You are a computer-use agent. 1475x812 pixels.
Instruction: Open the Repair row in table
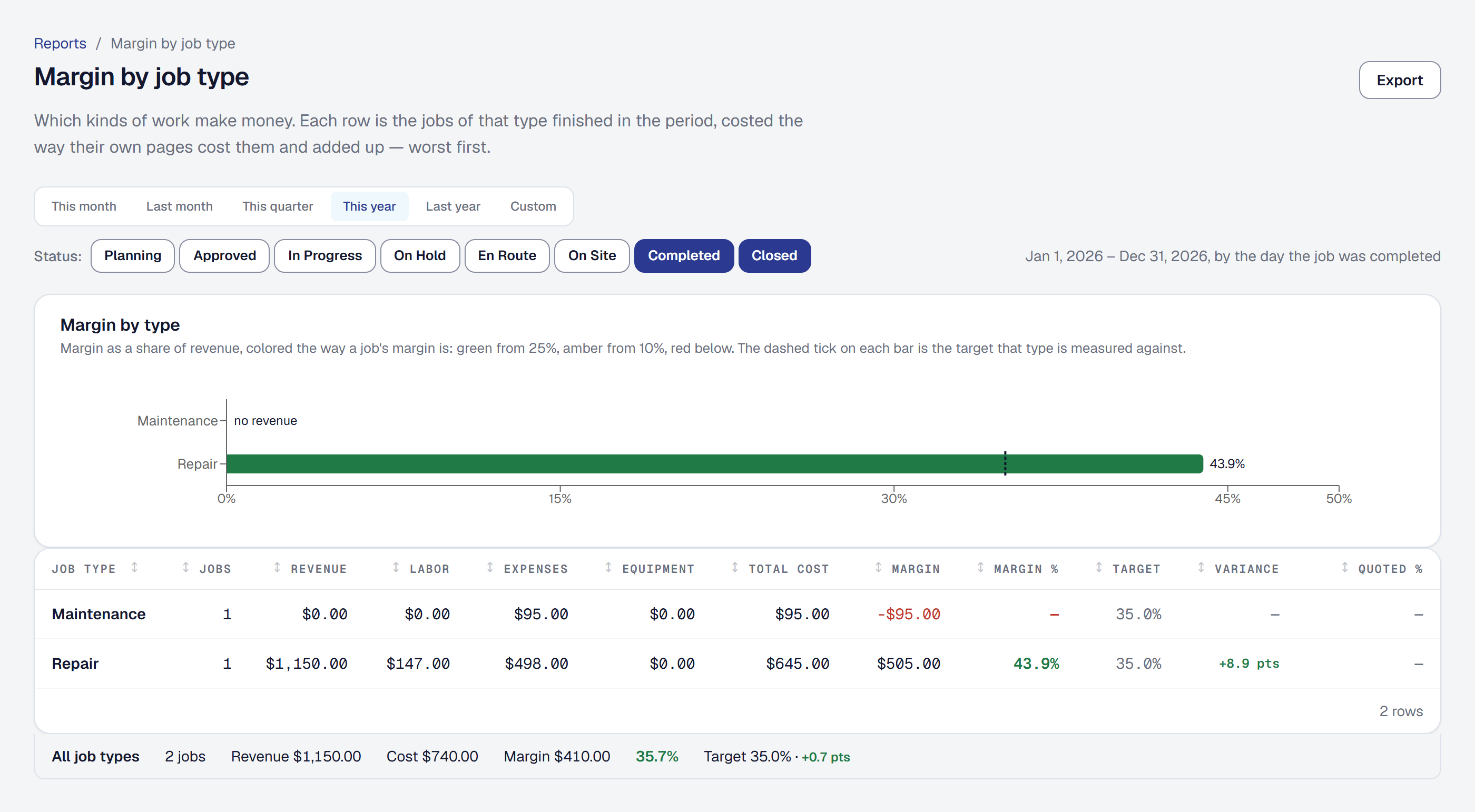point(737,664)
